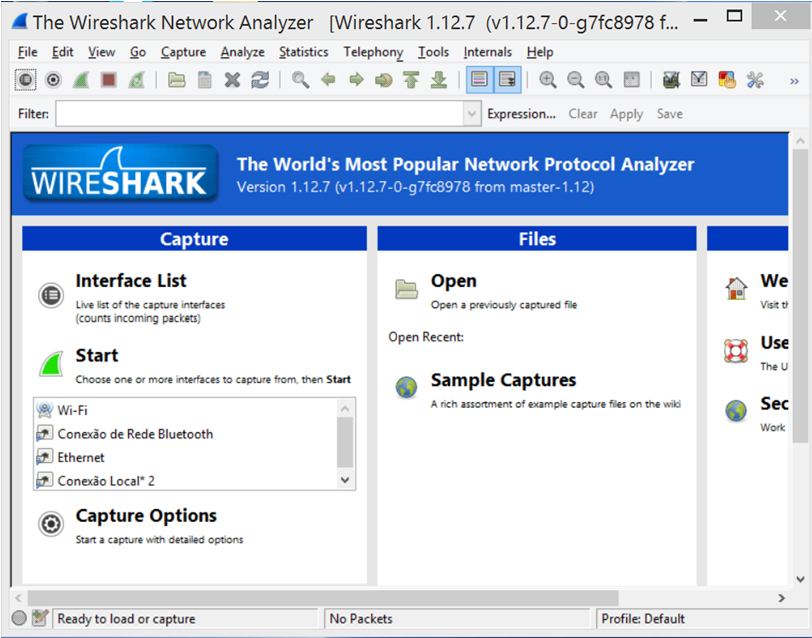Click the interface list toolbar icon
The image size is (812, 638).
pyautogui.click(x=26, y=80)
